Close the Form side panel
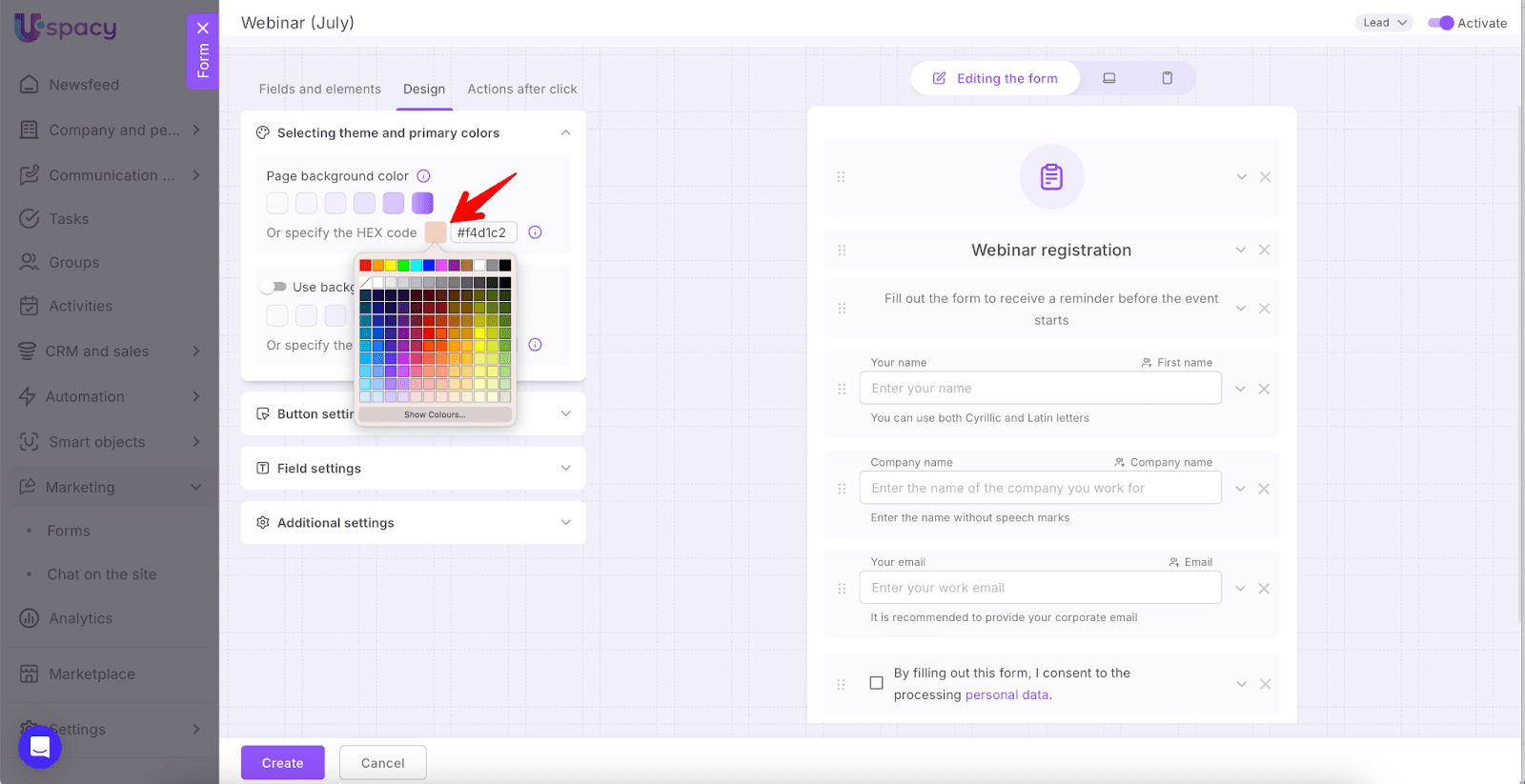This screenshot has height=784, width=1525. point(202,29)
